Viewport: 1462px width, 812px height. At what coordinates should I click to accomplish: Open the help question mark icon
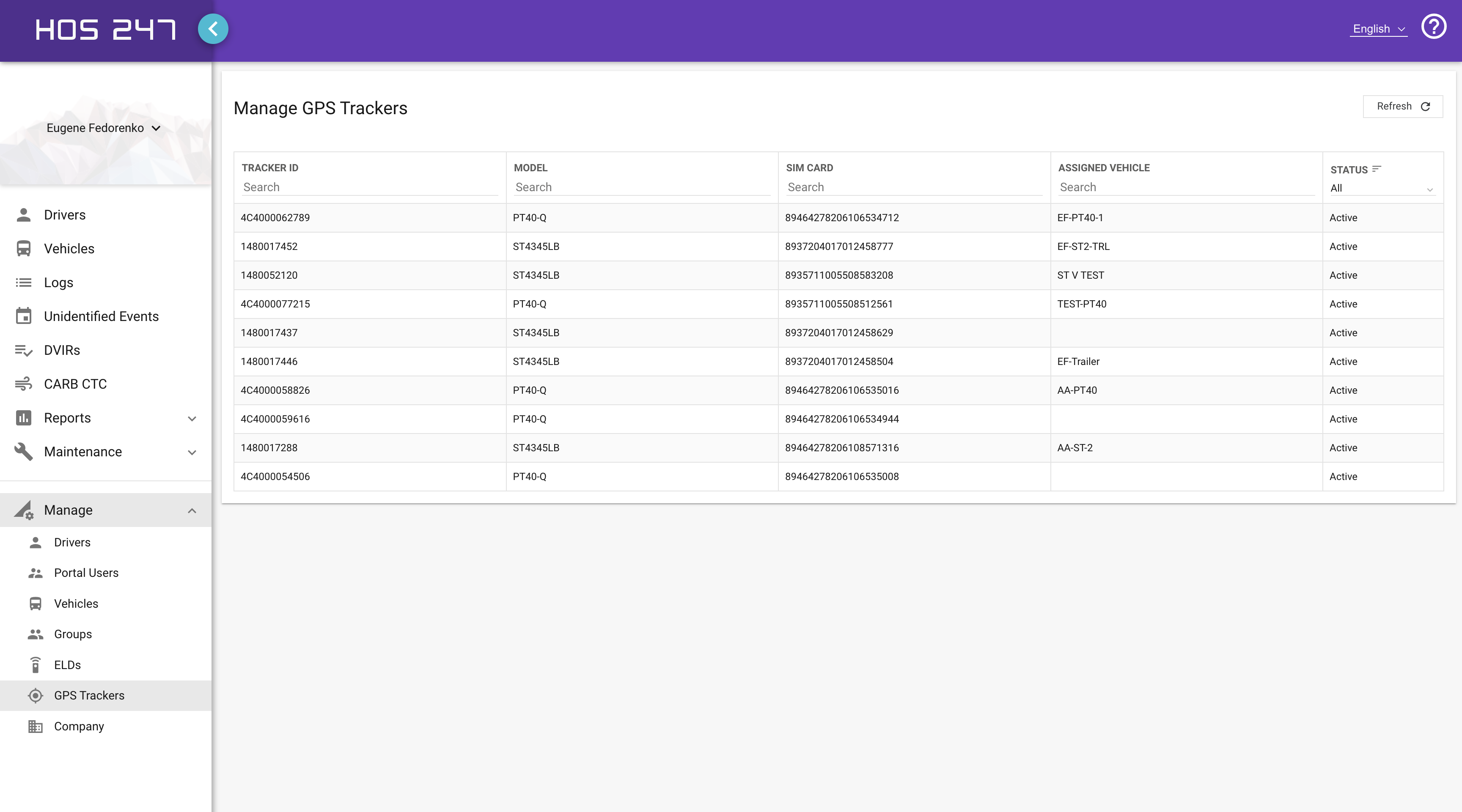[1434, 27]
